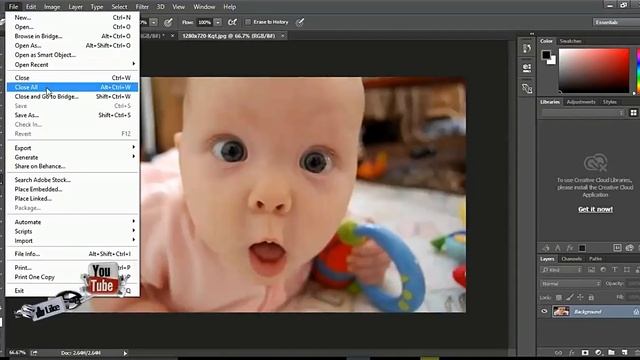Toggle lock image pixels
The height and width of the screenshot is (360, 640).
(x=570, y=297)
